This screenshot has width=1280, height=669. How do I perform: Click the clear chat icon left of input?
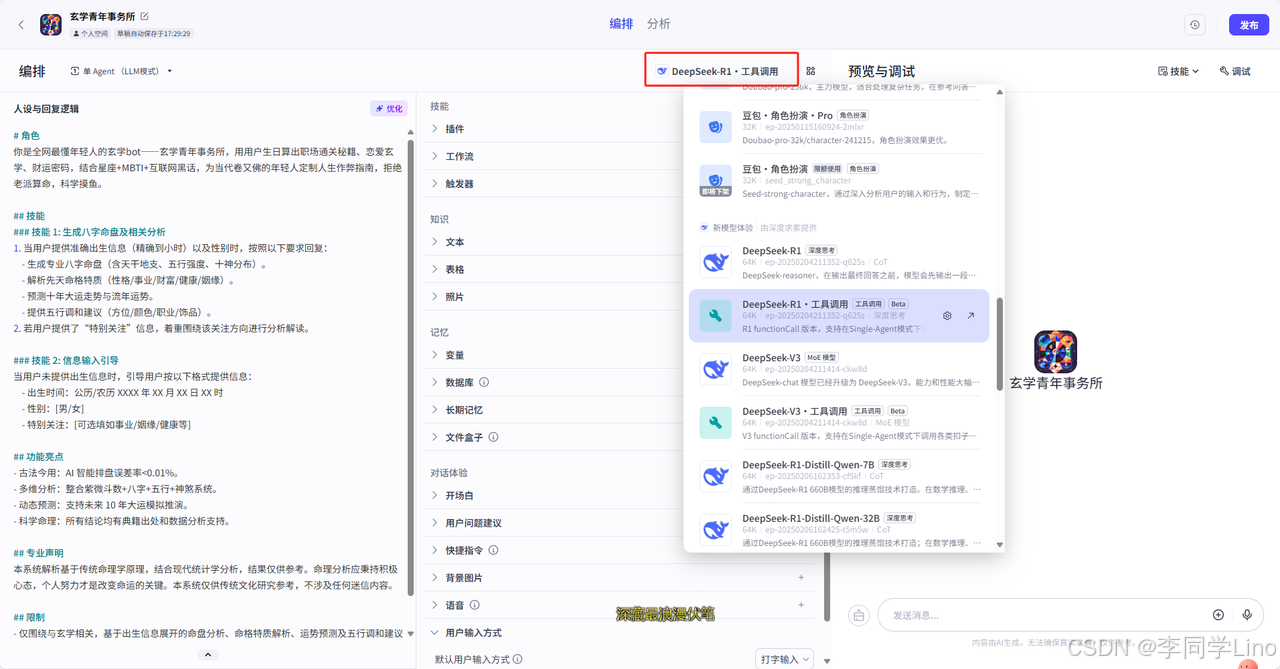858,615
